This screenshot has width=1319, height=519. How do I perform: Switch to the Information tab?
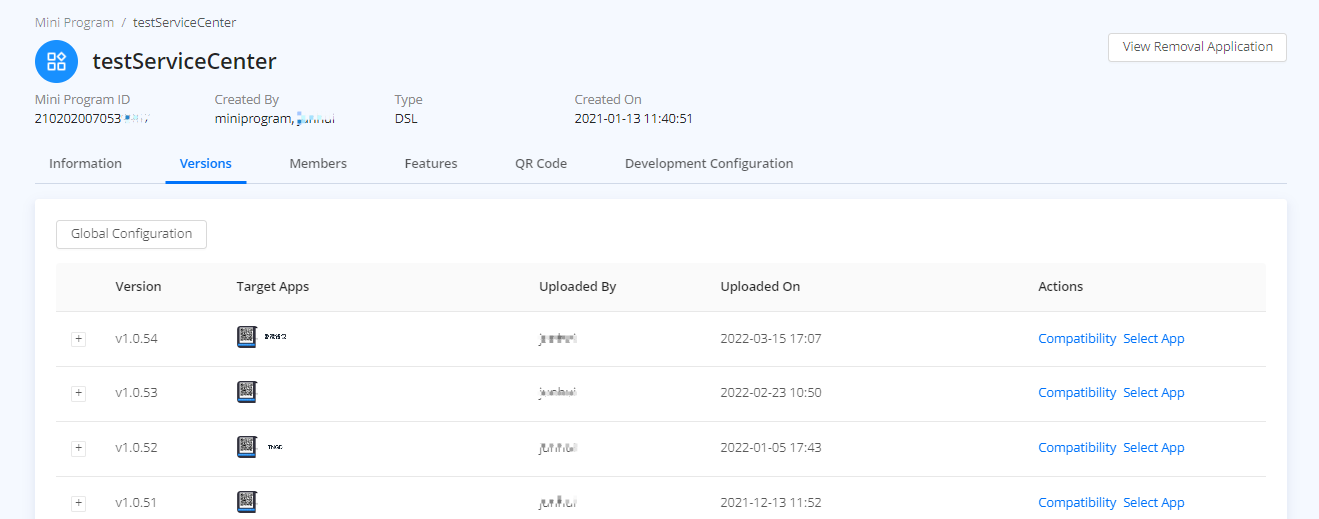click(x=85, y=164)
